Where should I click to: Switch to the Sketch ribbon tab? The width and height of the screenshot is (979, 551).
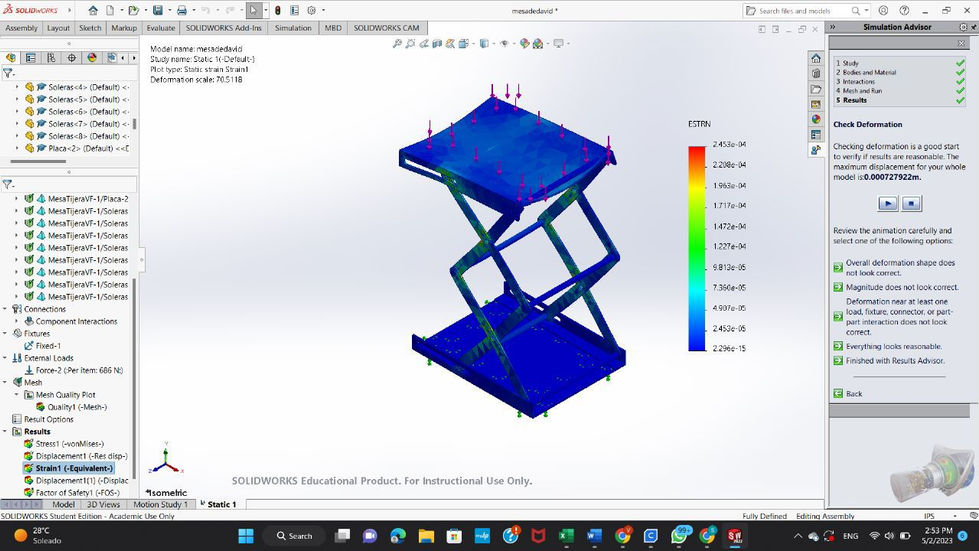coord(90,28)
